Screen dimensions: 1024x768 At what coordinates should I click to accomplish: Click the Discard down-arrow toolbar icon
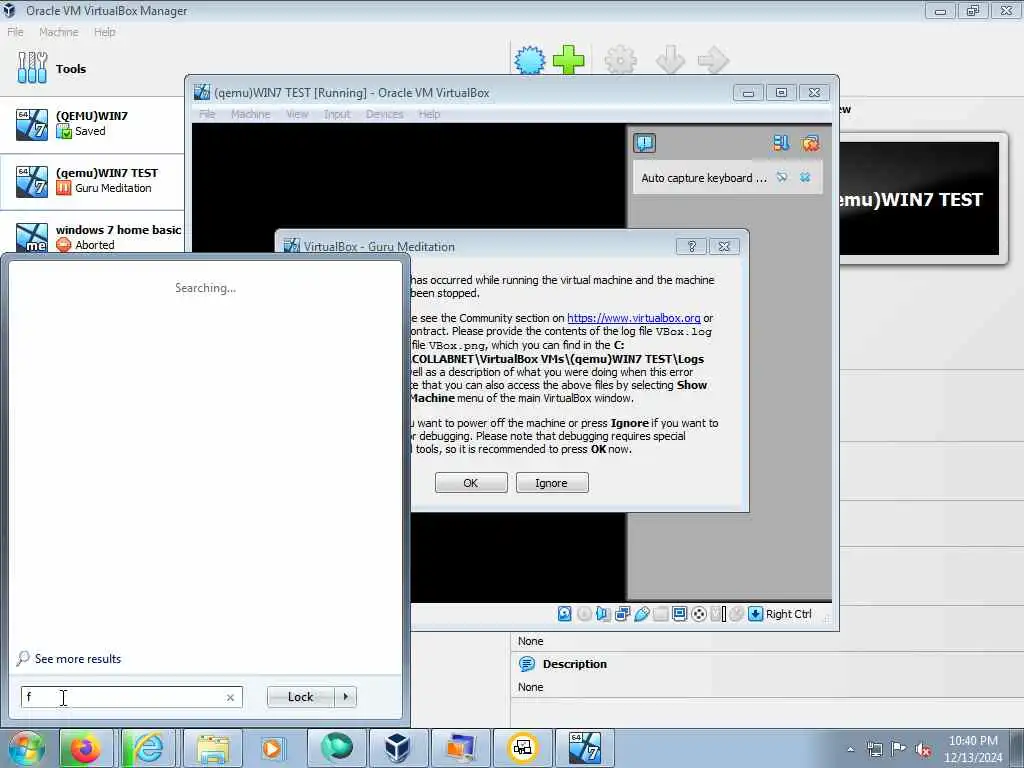point(670,60)
